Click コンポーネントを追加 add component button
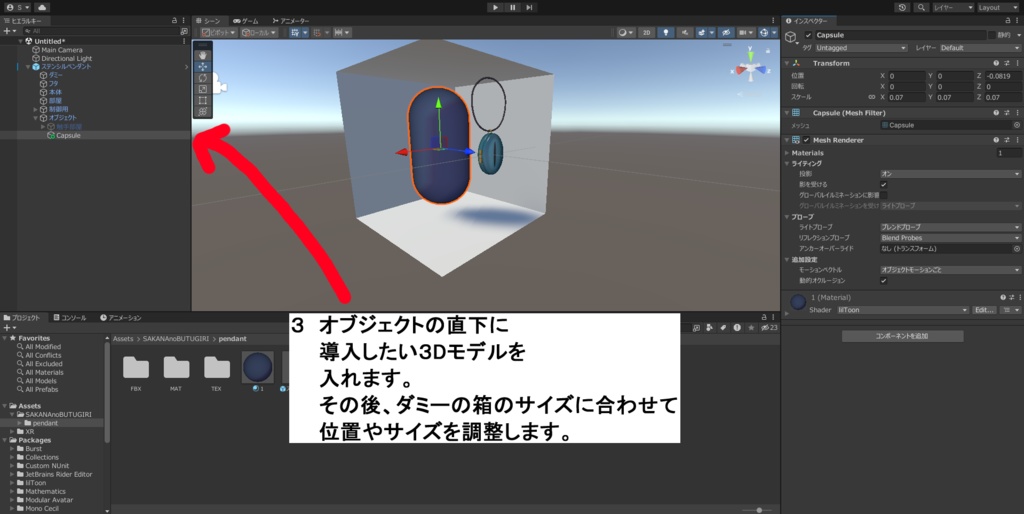This screenshot has width=1024, height=514. pyautogui.click(x=902, y=336)
